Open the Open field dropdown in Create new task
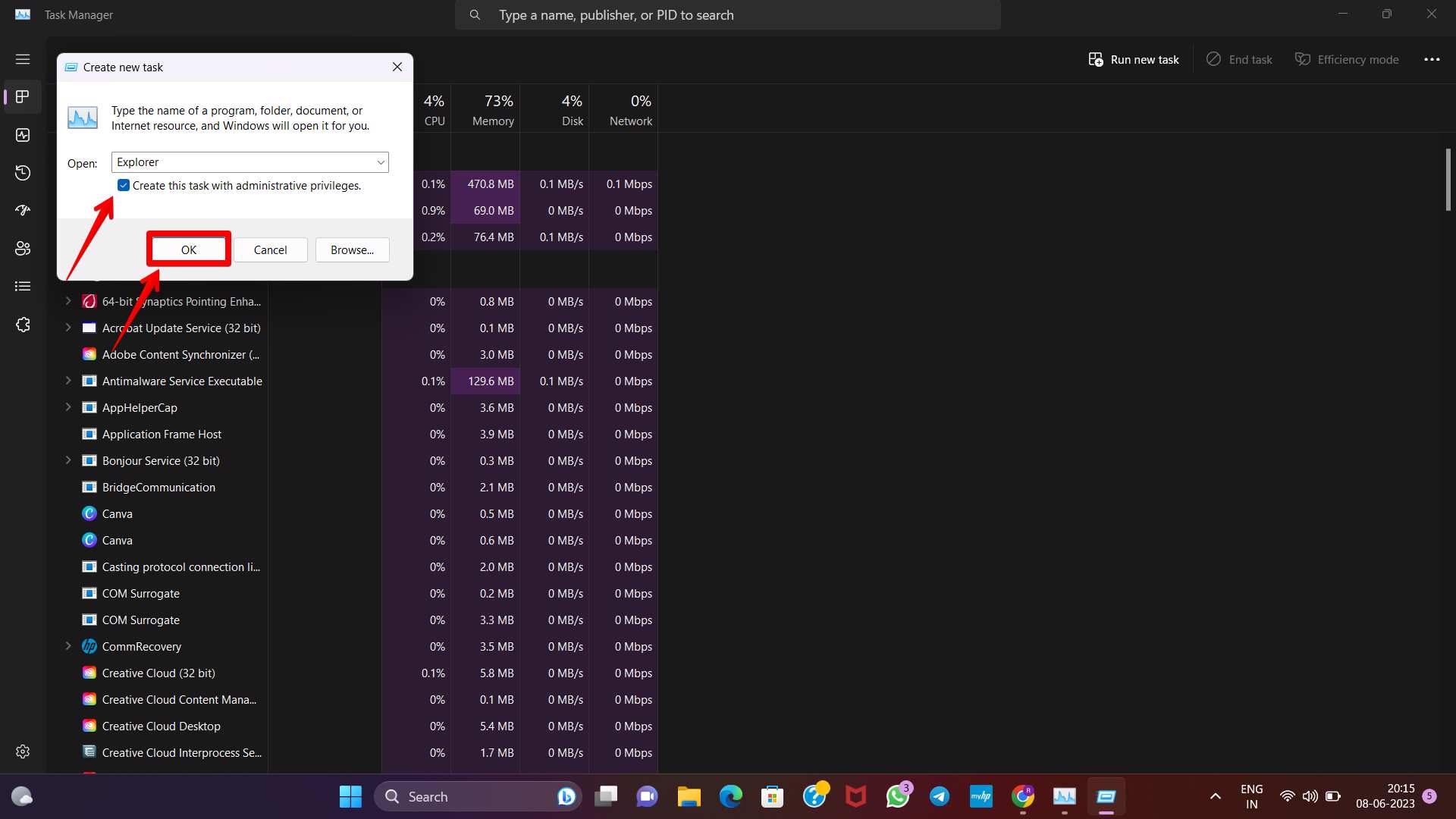The width and height of the screenshot is (1456, 819). 380,162
